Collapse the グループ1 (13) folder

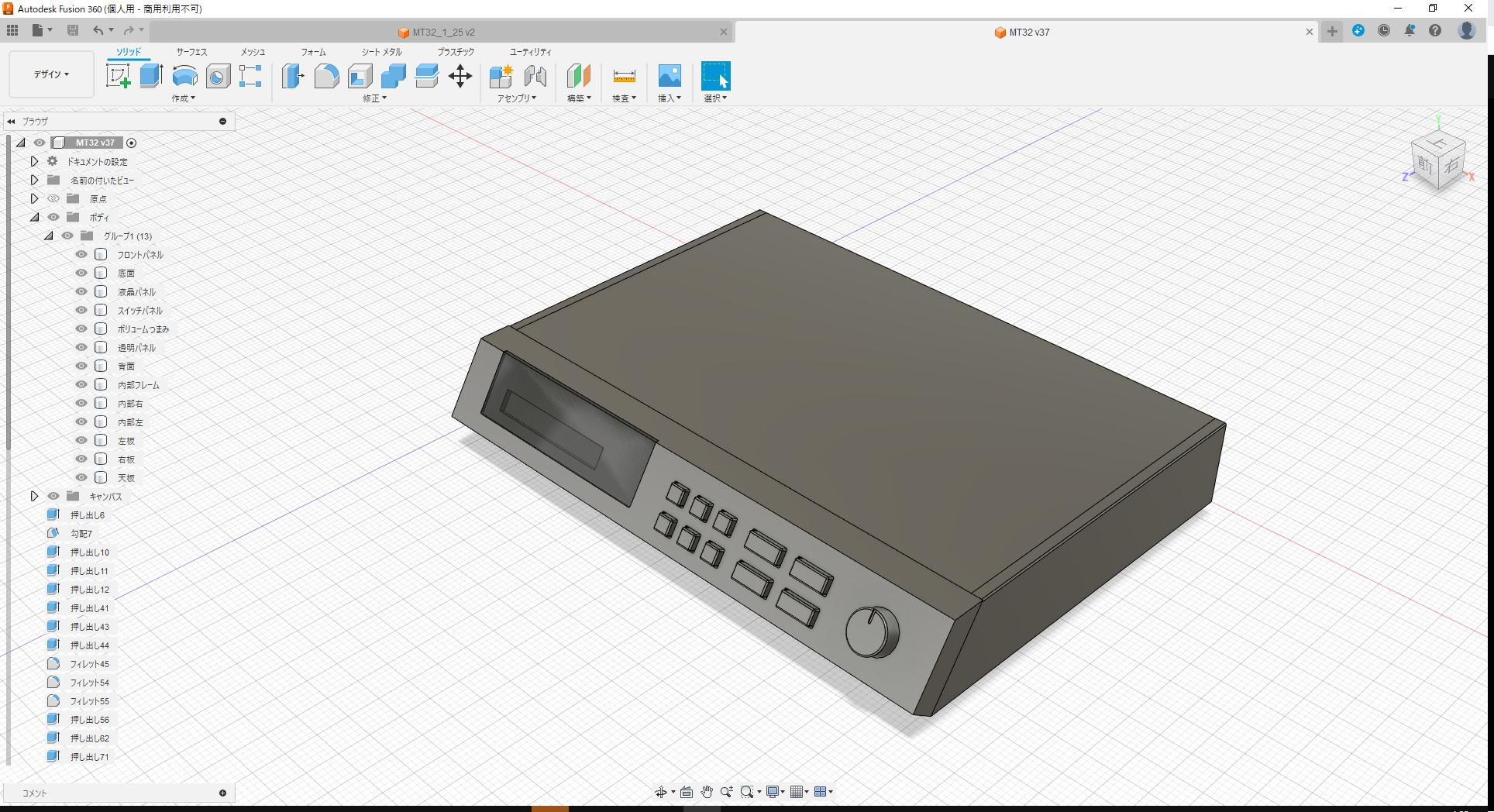pos(49,236)
